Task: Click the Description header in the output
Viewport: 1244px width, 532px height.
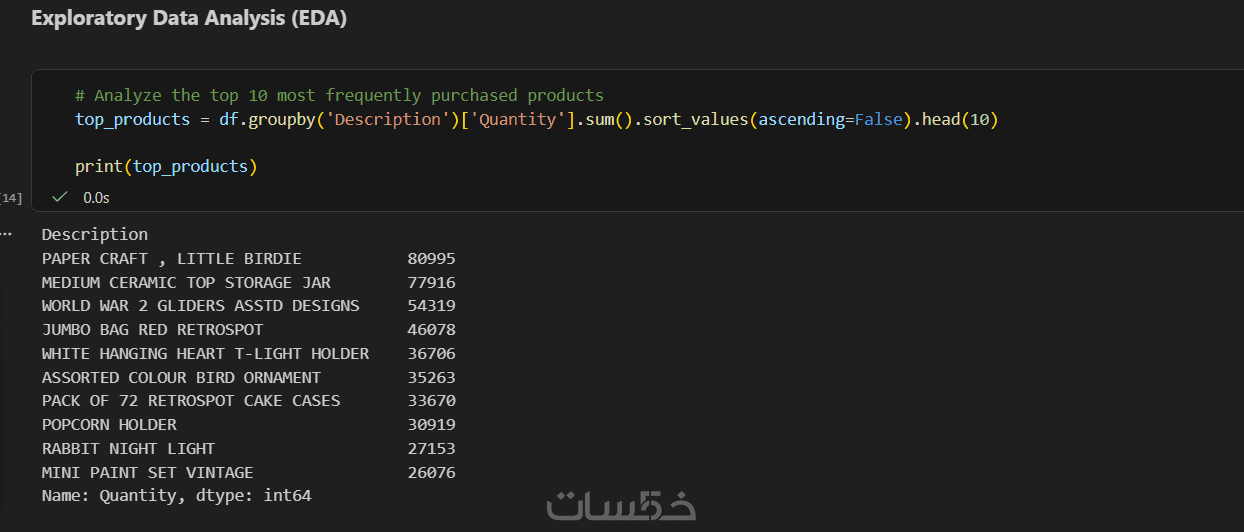Action: [x=95, y=235]
